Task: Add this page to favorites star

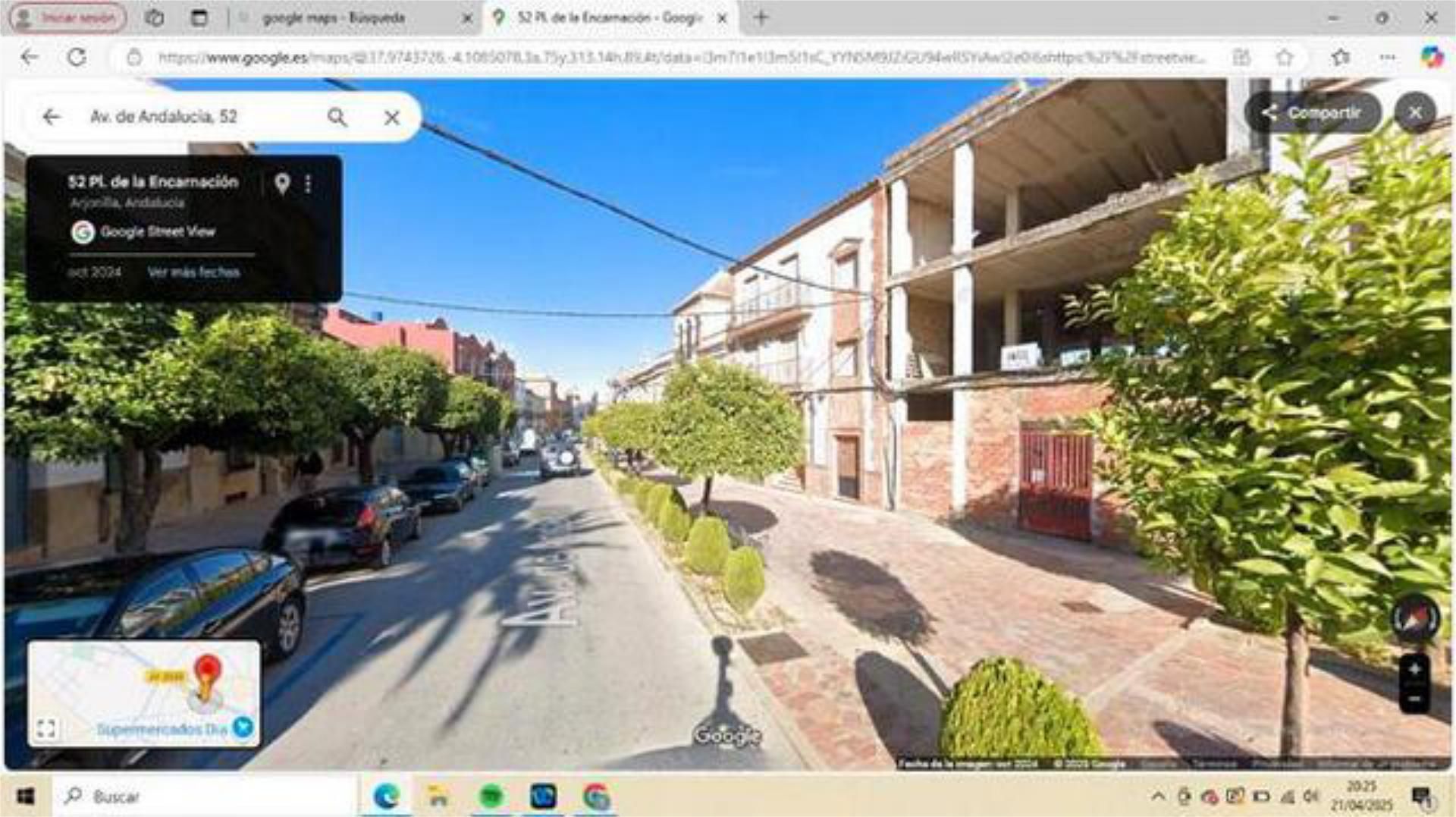Action: tap(1284, 58)
